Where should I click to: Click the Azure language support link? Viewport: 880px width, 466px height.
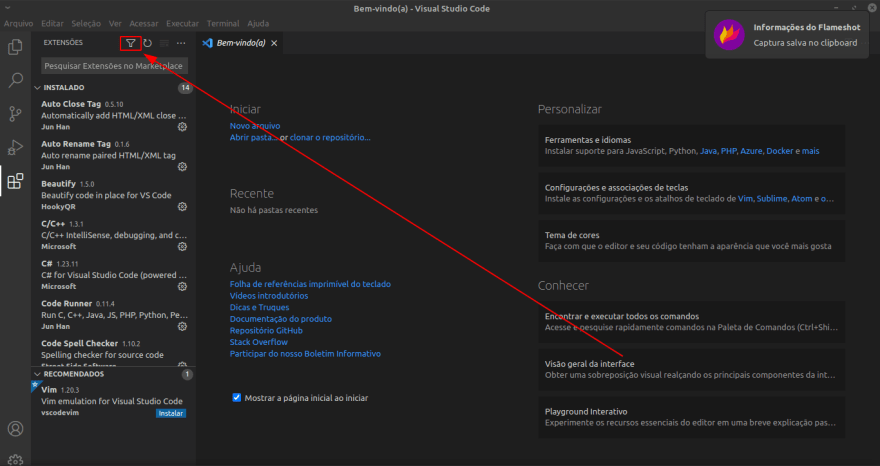point(751,151)
